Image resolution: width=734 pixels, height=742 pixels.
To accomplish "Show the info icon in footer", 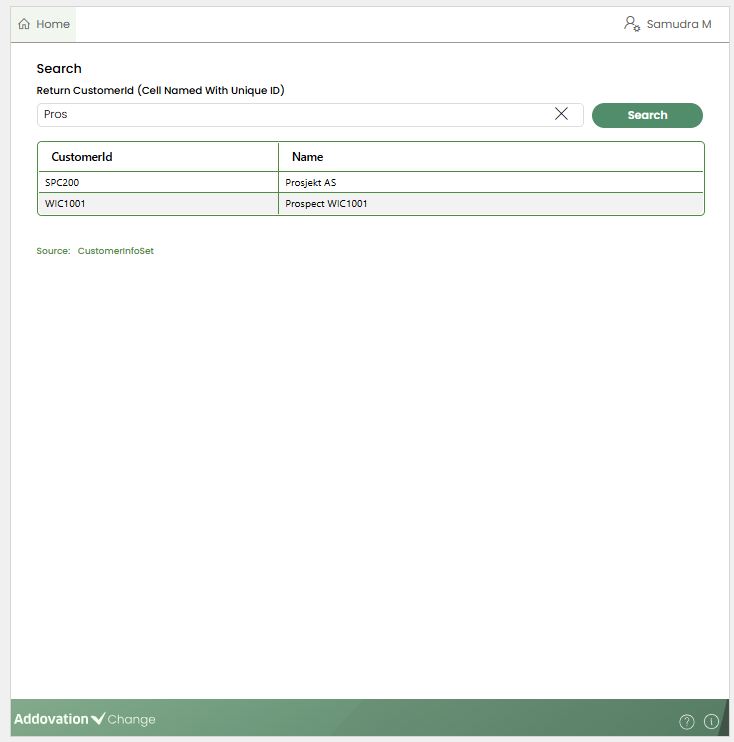I will (712, 722).
